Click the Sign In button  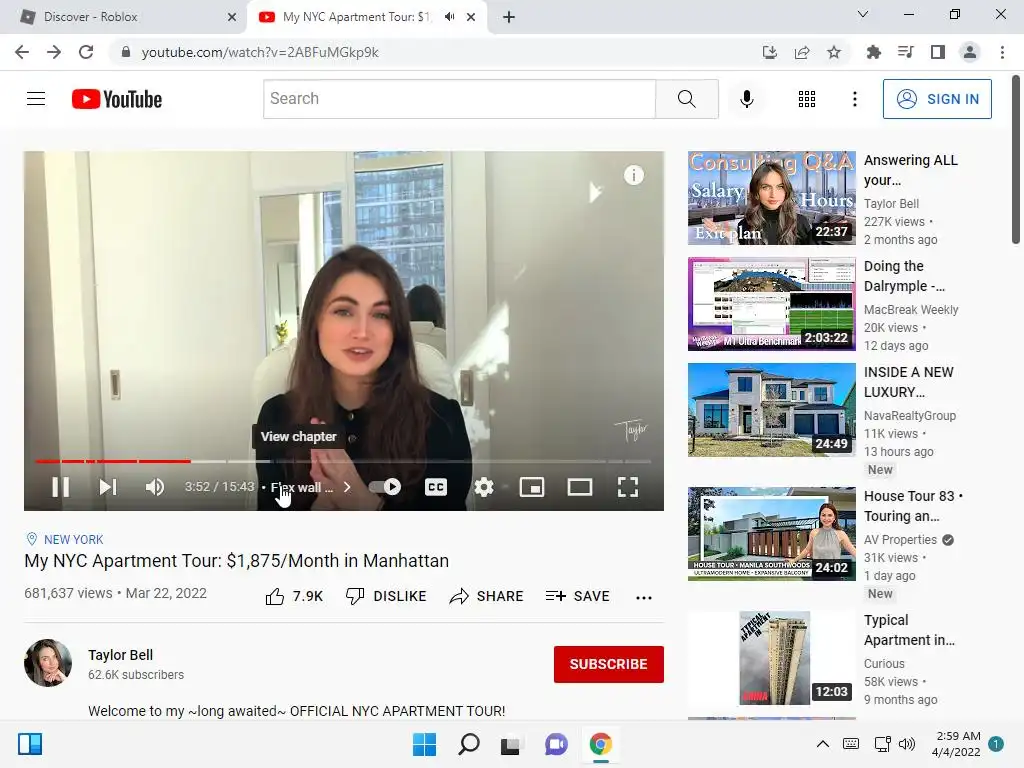point(937,99)
